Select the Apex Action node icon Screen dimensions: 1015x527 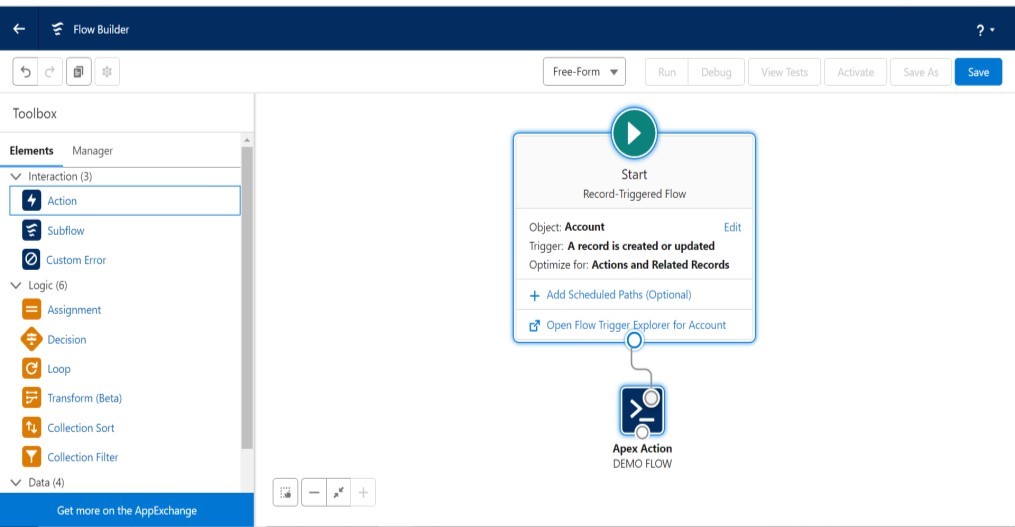[x=642, y=410]
